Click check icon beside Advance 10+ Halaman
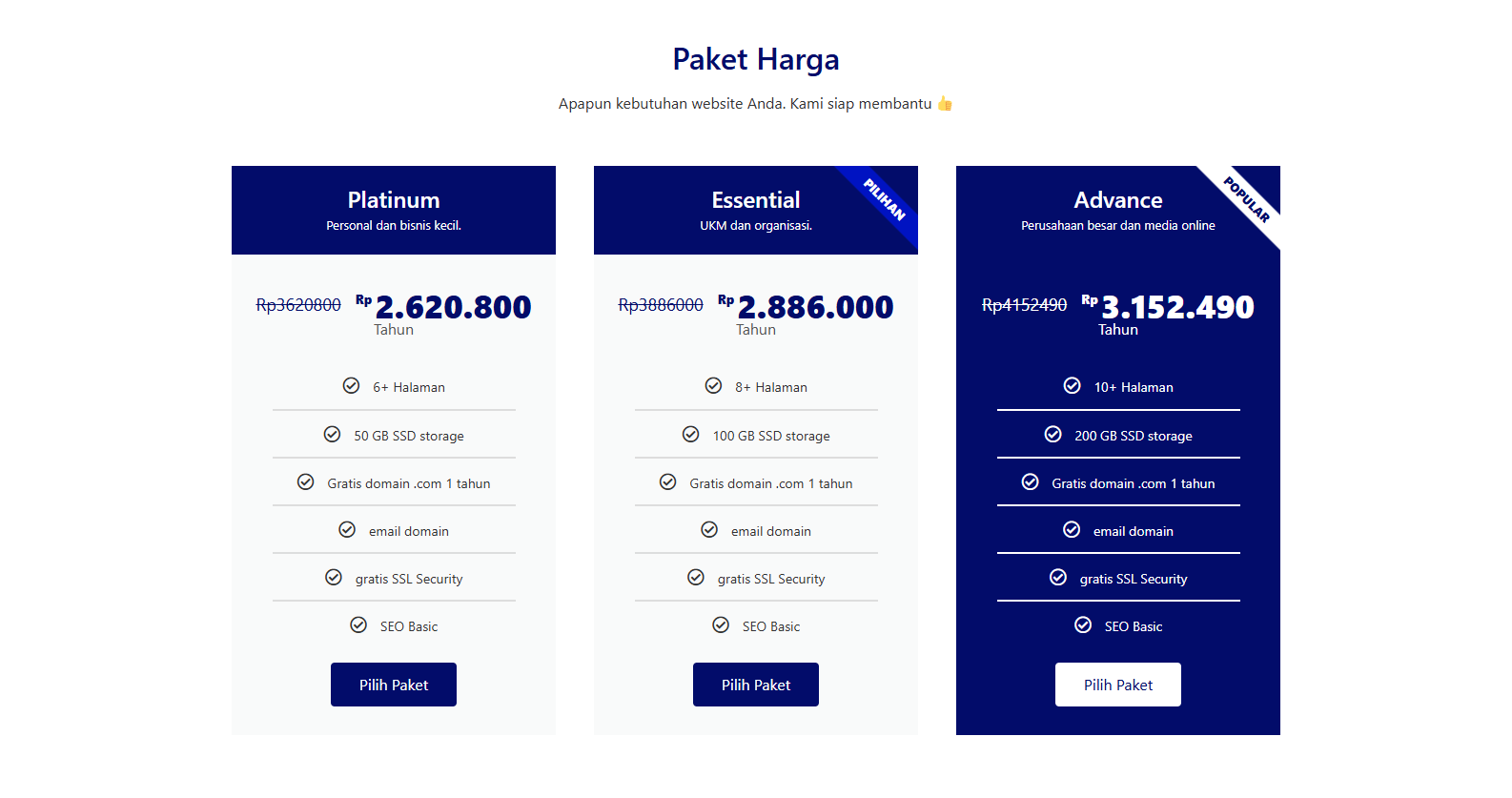 pos(1072,386)
